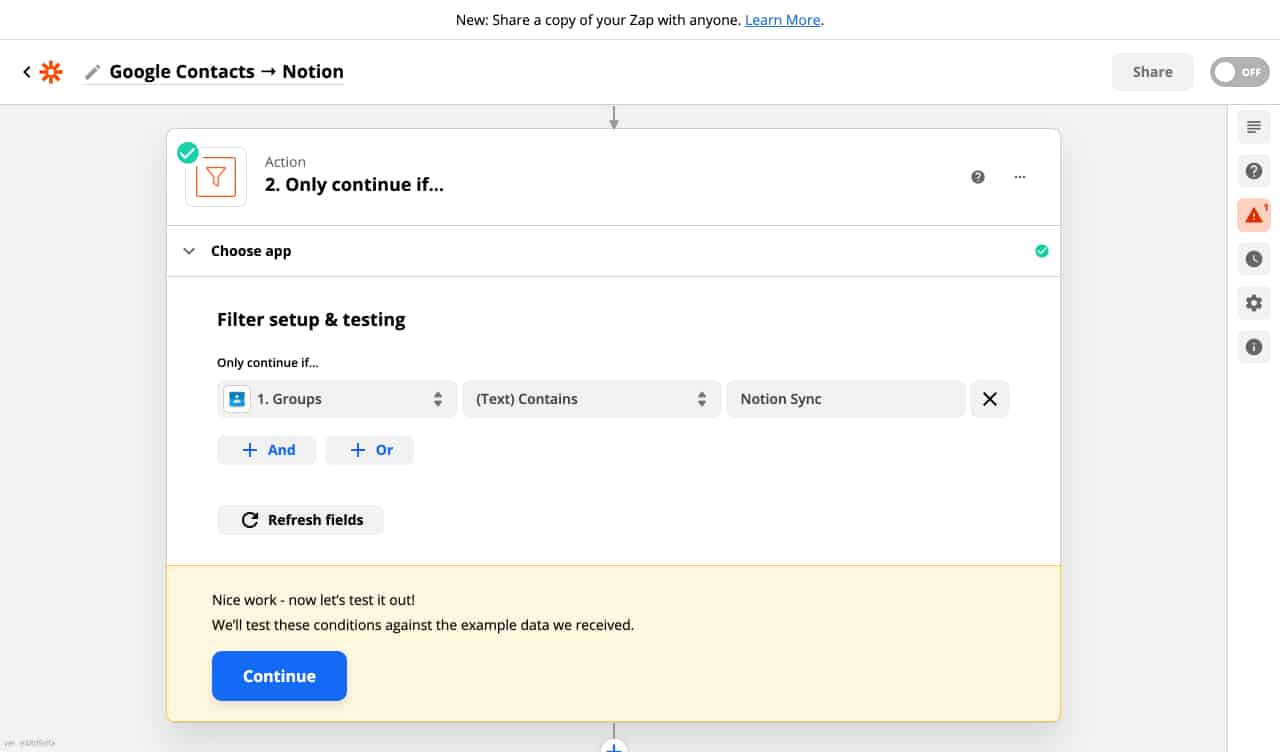Screen dimensions: 1280x752
Task: Open the '1. Groups' field dropdown
Action: [336, 398]
